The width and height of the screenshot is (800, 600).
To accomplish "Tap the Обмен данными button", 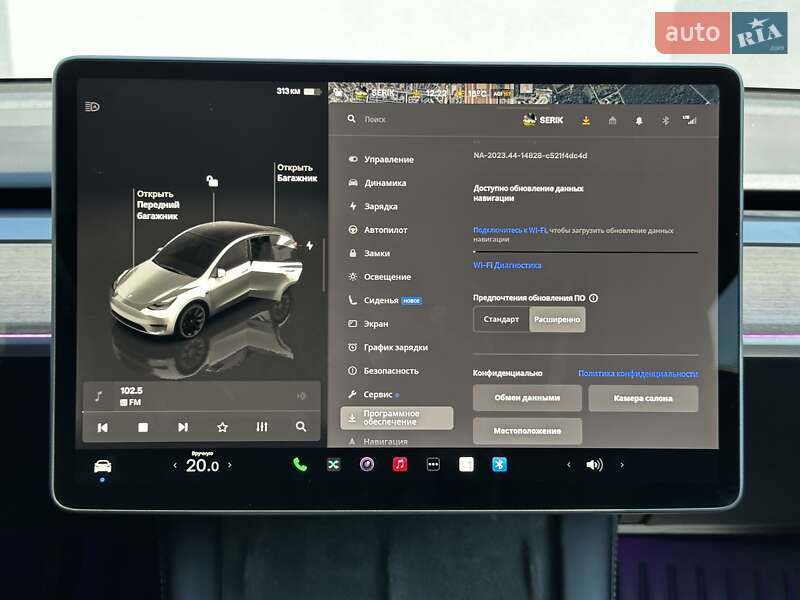I will tap(527, 398).
